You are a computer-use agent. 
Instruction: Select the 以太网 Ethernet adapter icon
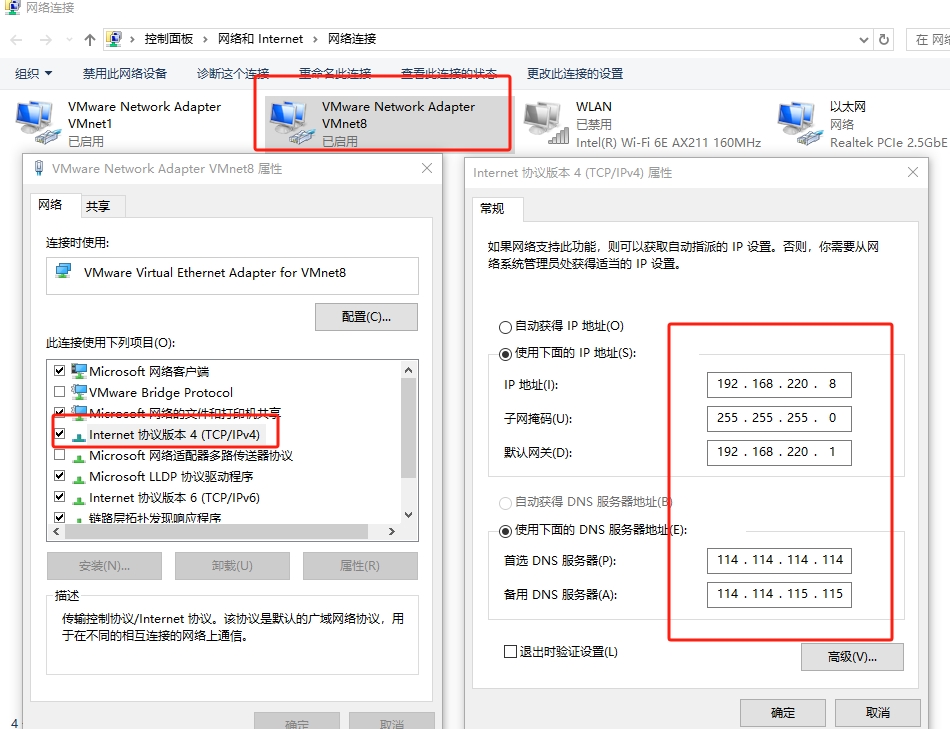[799, 122]
